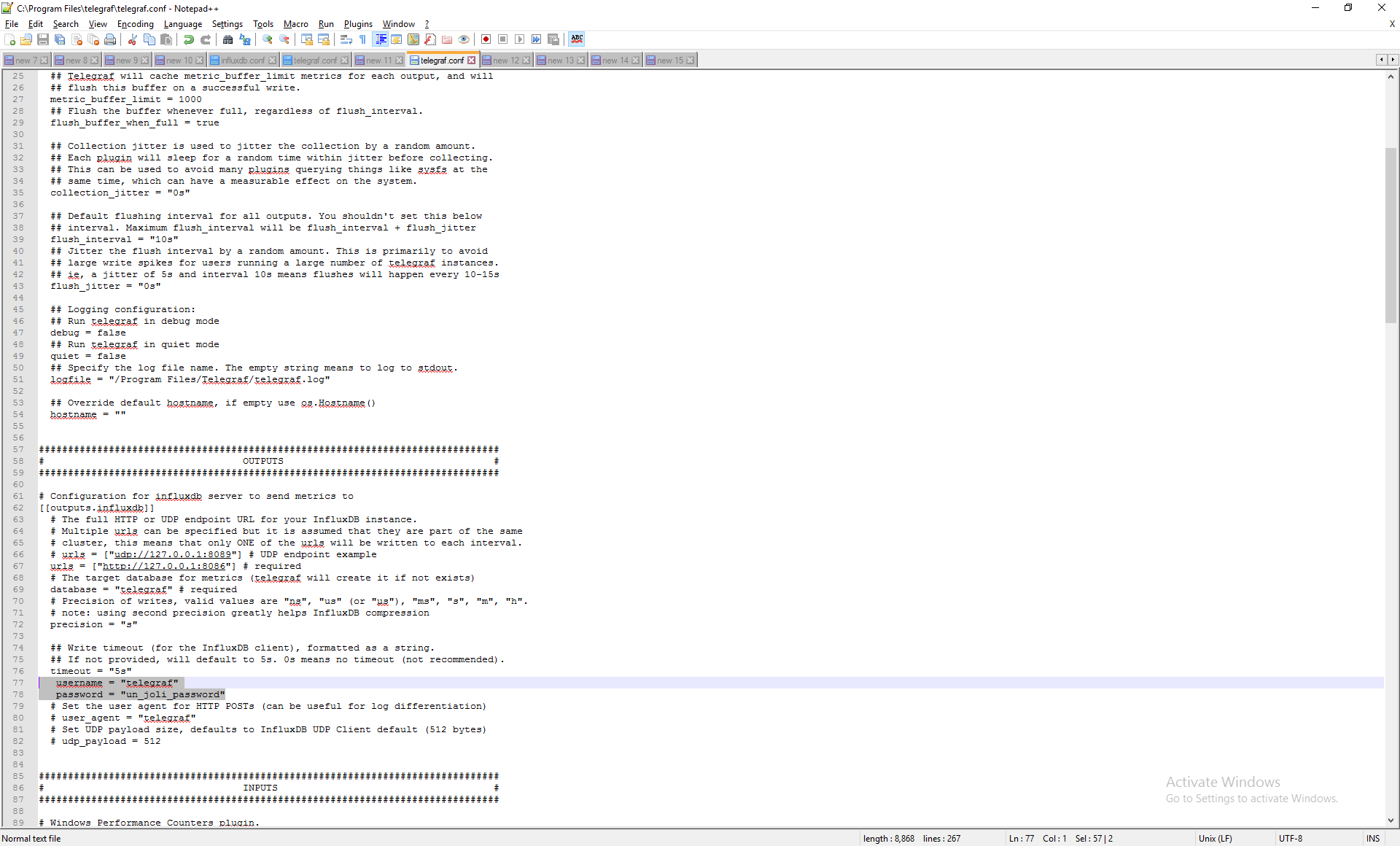Click the Cut scissors icon
This screenshot has width=1400, height=846.
point(133,39)
